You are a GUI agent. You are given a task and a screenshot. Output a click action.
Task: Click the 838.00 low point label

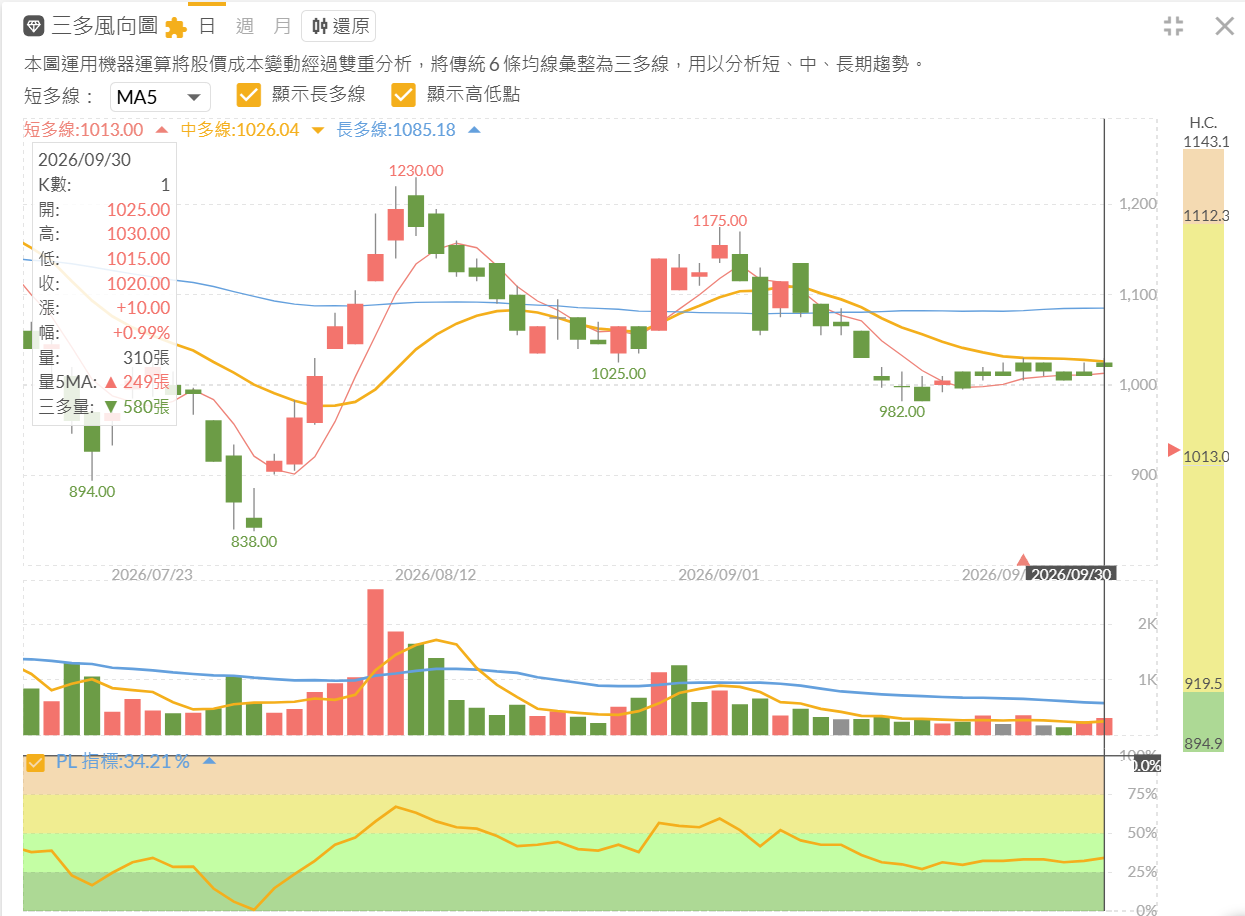pyautogui.click(x=254, y=541)
